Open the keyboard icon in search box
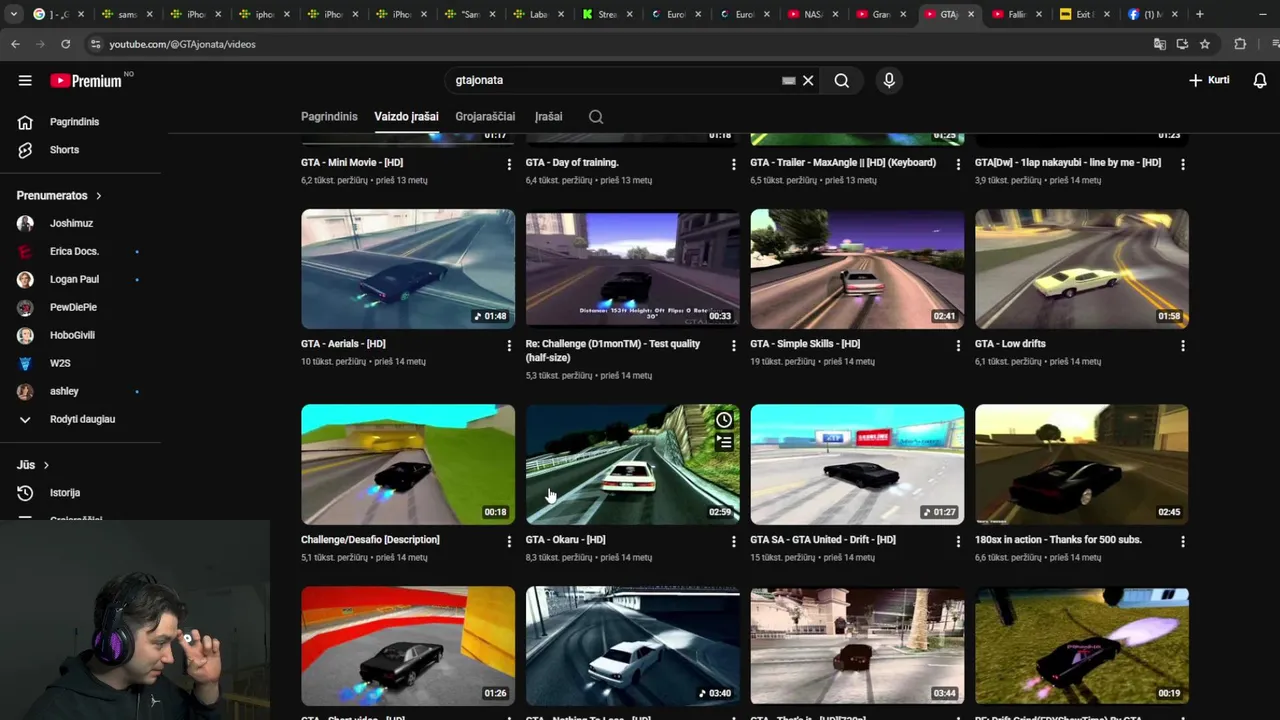1280x720 pixels. click(789, 80)
